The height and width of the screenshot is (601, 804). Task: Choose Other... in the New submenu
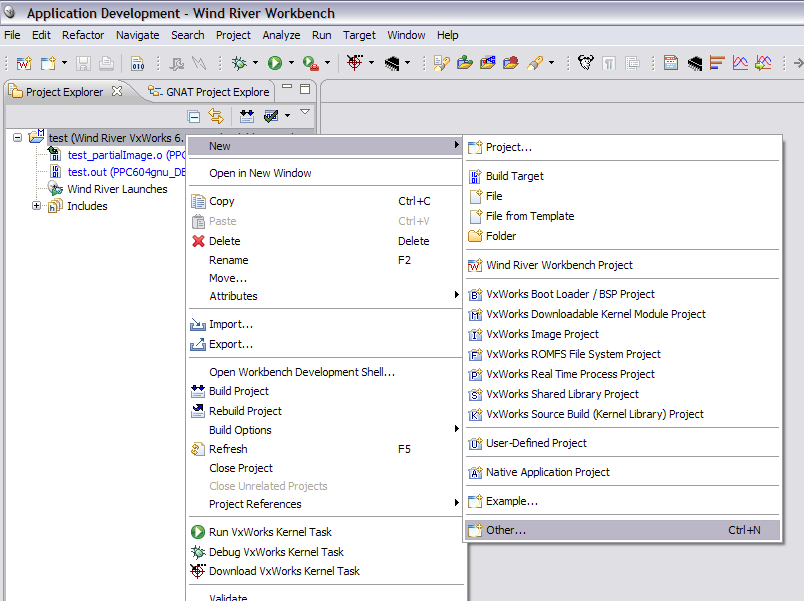[622, 530]
